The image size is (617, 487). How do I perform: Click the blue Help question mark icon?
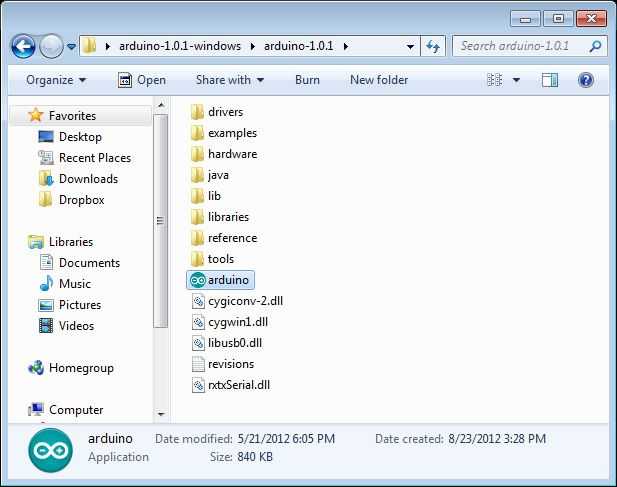click(586, 80)
